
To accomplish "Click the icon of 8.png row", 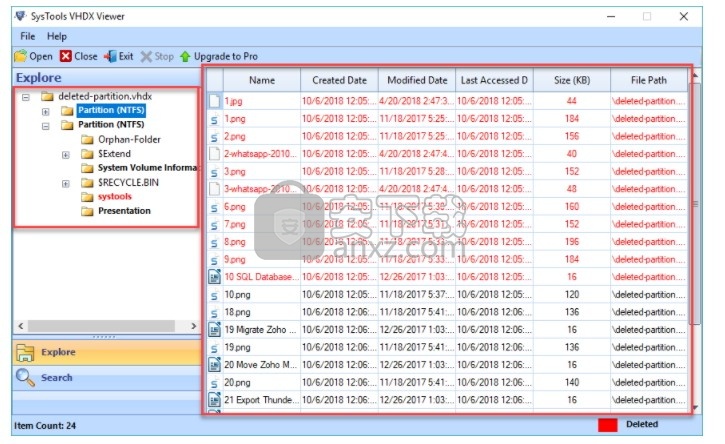I will (215, 242).
